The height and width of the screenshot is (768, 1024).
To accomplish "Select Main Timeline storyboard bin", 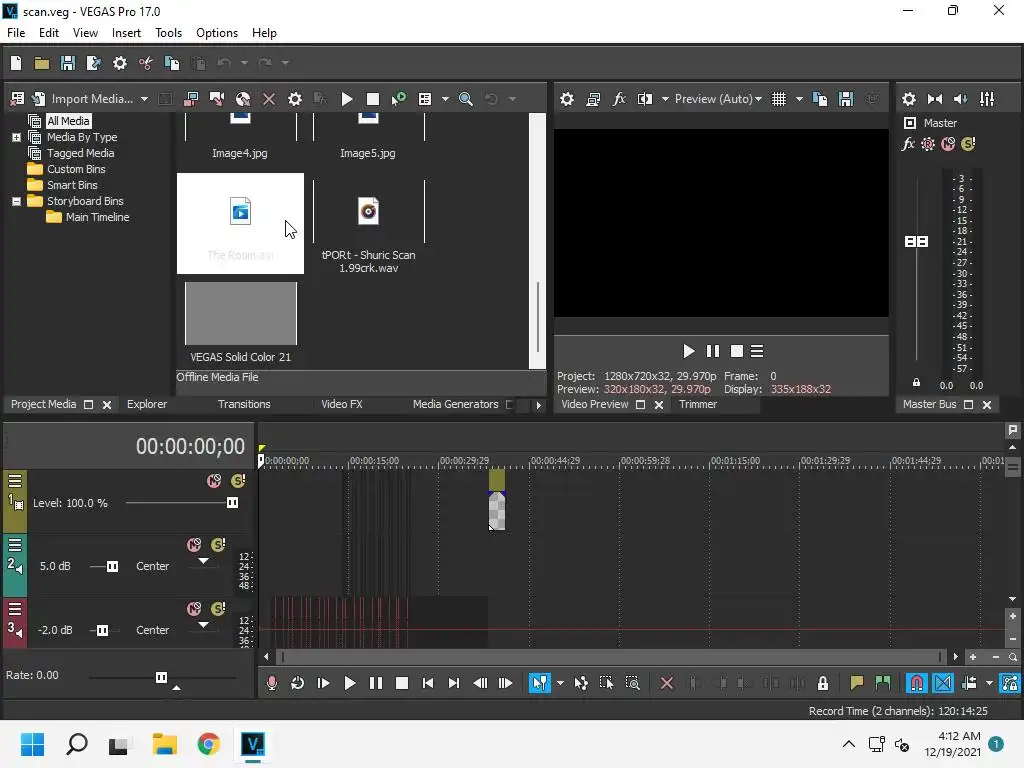I will (97, 217).
